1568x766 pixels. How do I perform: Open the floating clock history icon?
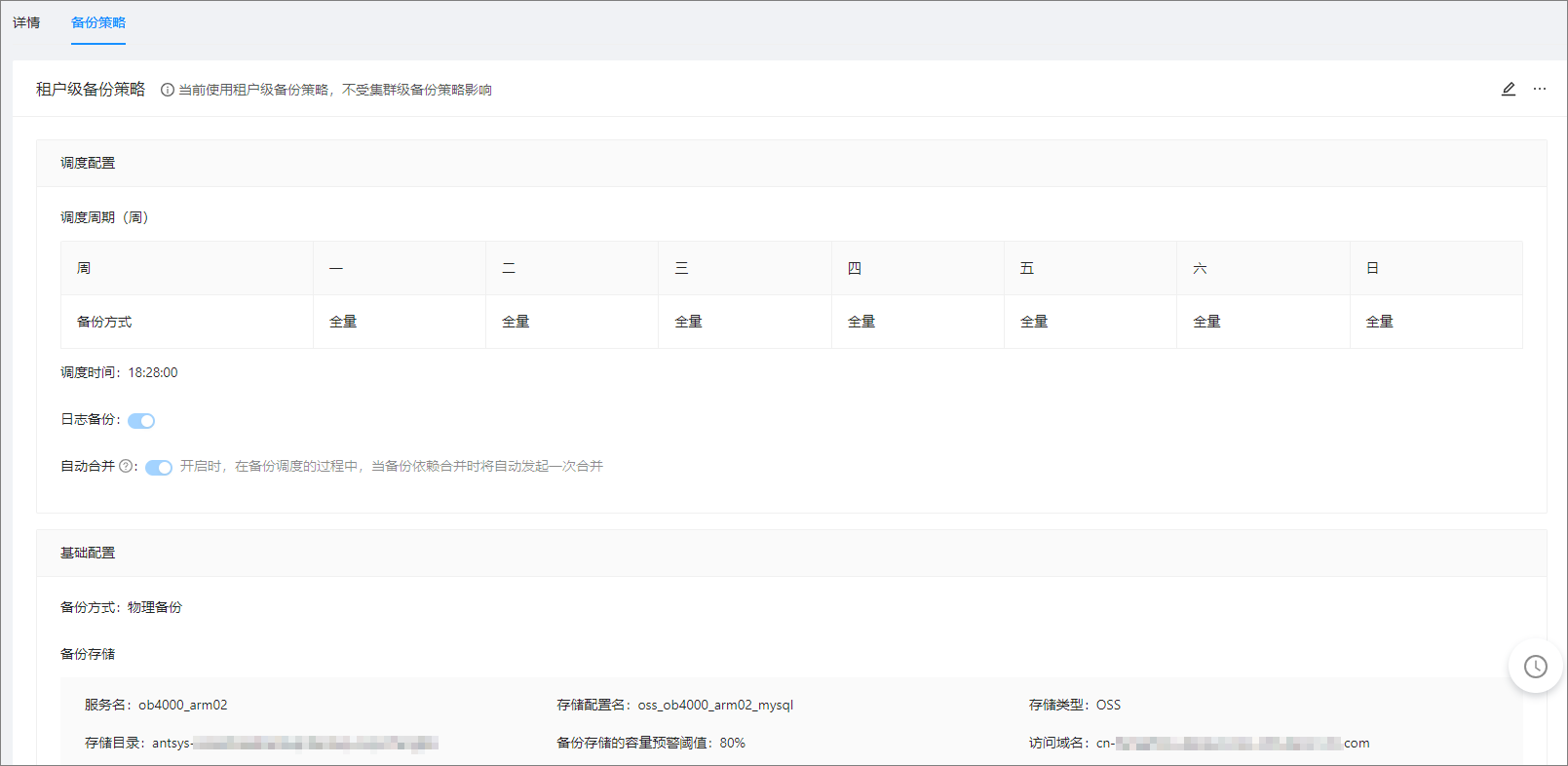coord(1536,667)
